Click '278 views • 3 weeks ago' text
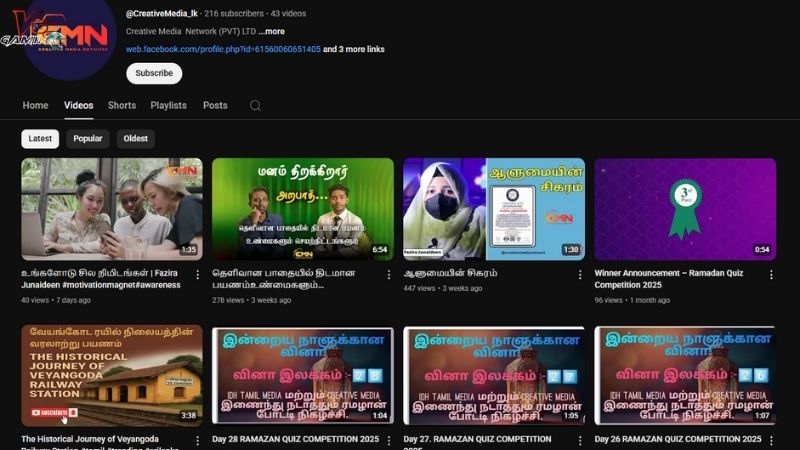 252,301
